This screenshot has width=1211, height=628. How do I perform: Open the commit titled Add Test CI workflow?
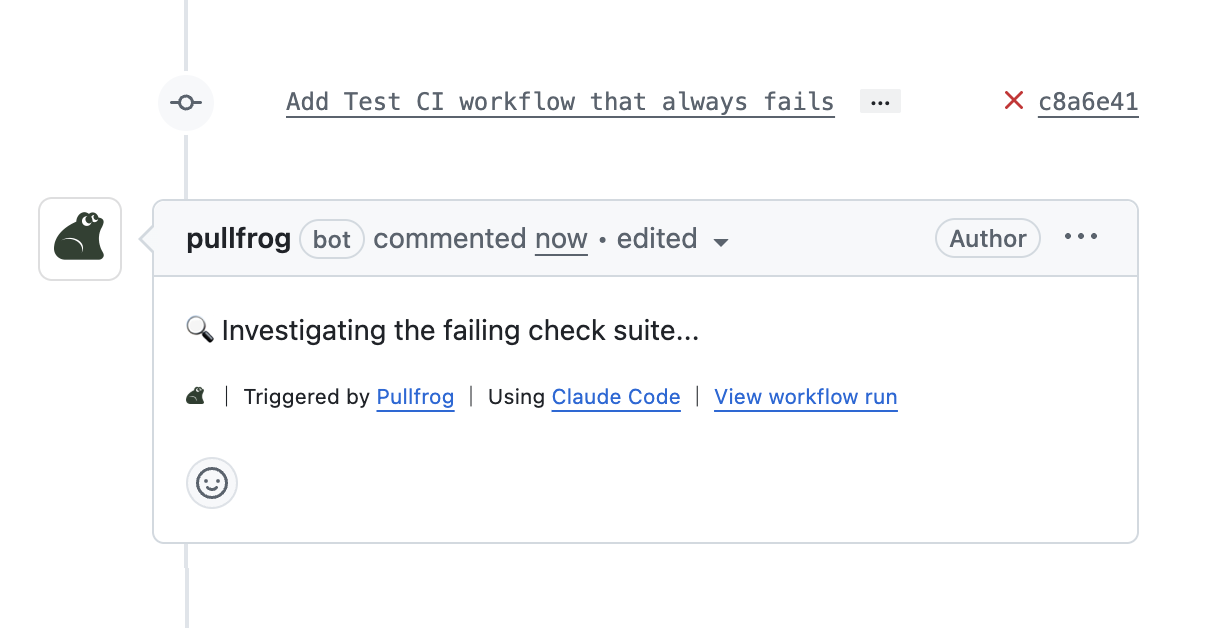pyautogui.click(x=560, y=101)
